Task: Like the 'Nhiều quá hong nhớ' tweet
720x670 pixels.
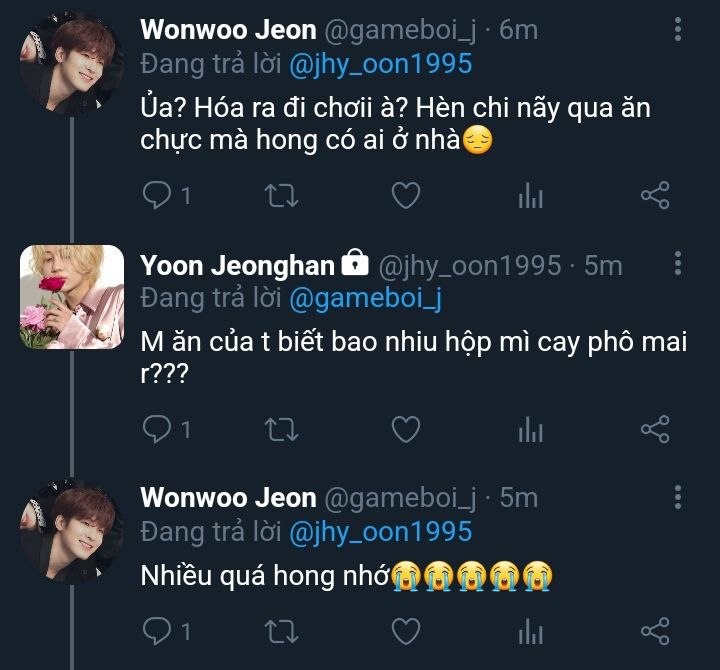Action: click(x=405, y=631)
